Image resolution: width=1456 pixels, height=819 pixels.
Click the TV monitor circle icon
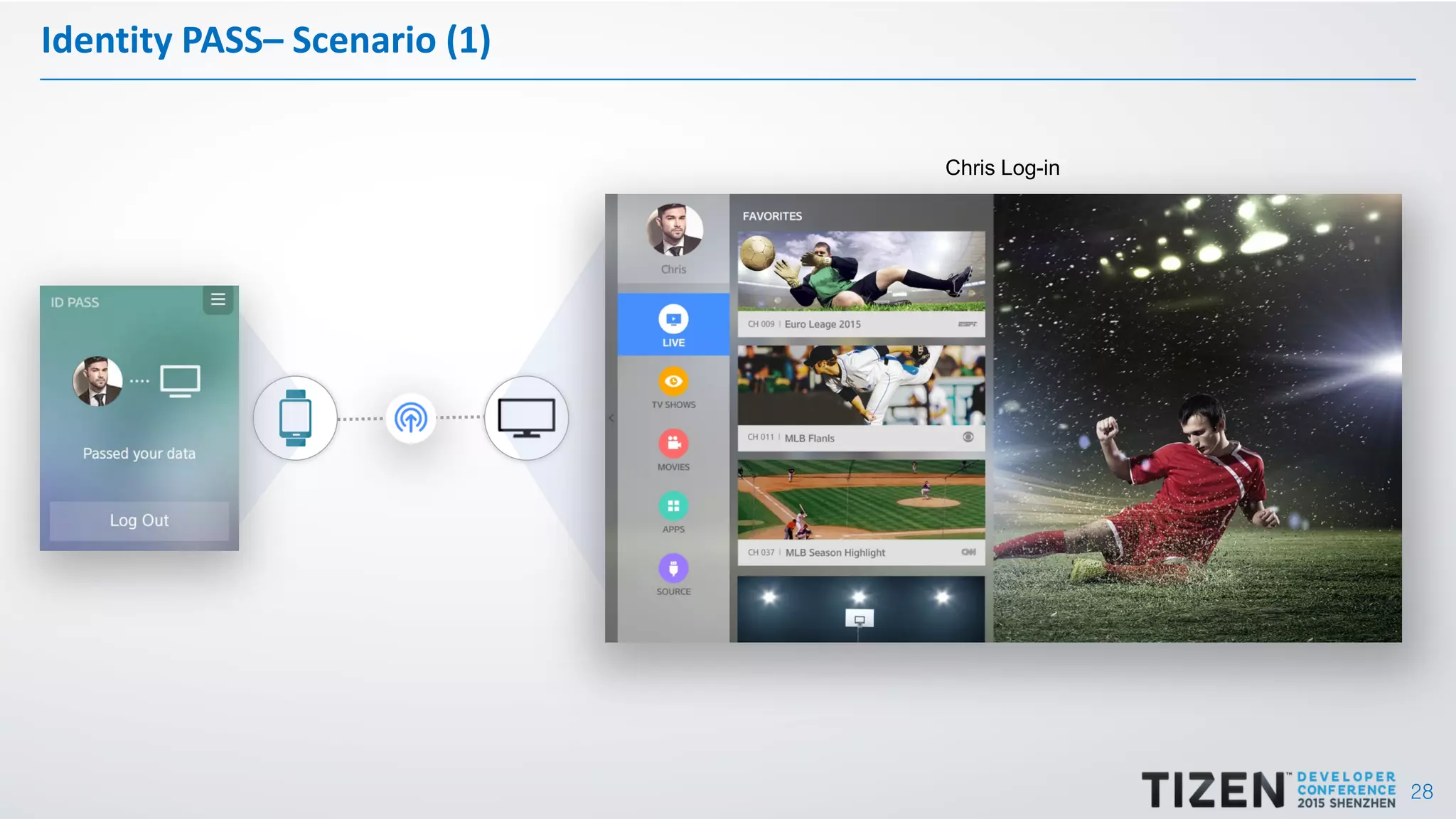click(526, 418)
